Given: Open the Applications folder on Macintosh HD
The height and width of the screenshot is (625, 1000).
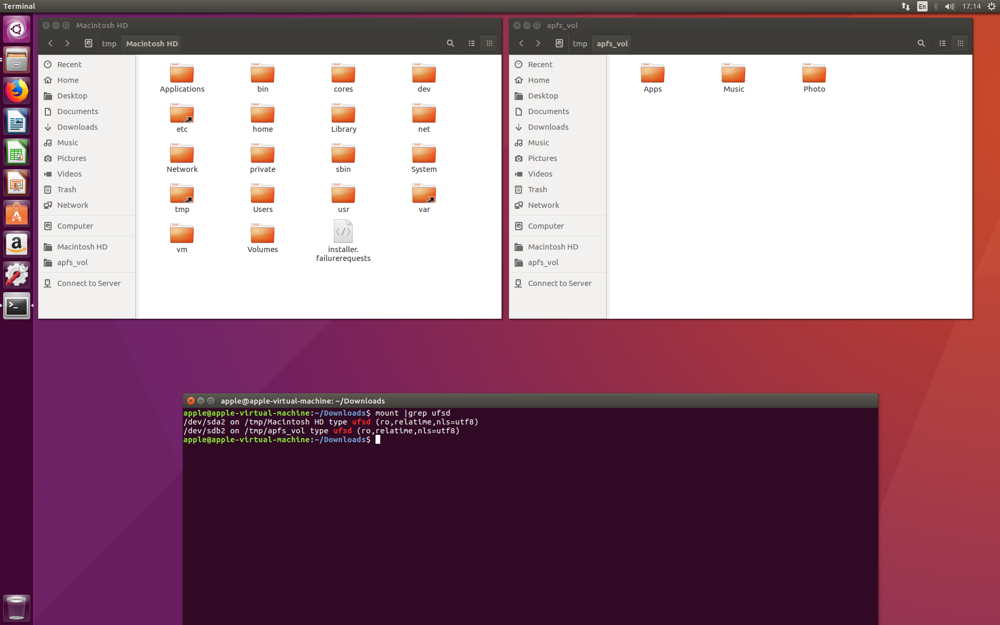Looking at the screenshot, I should click(181, 75).
